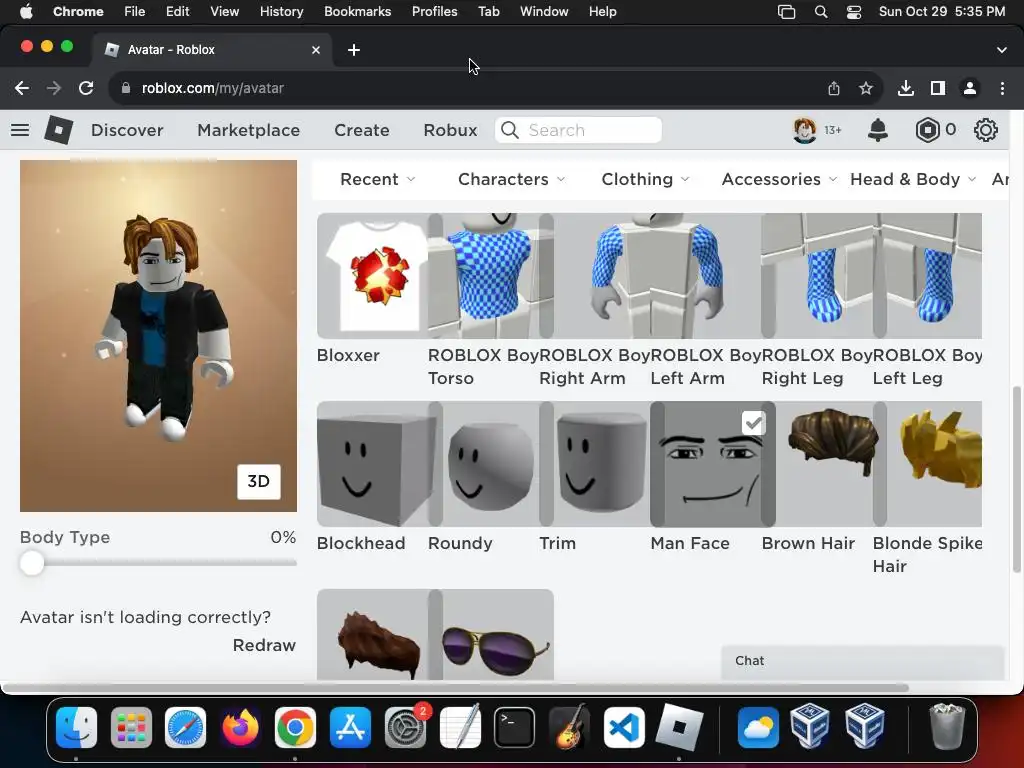Open the Roblox hamburger navigation menu

click(x=20, y=130)
